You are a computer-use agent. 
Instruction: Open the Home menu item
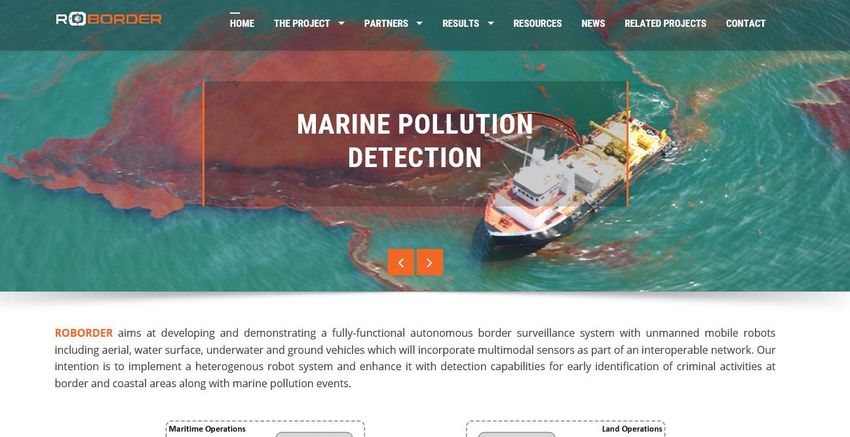242,23
